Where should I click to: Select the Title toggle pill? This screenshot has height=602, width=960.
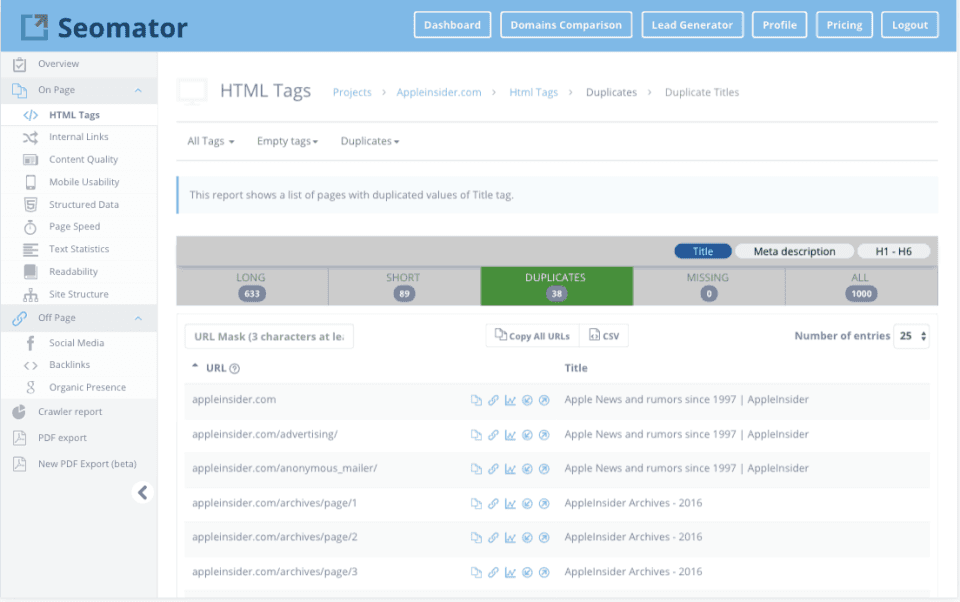[x=703, y=252]
